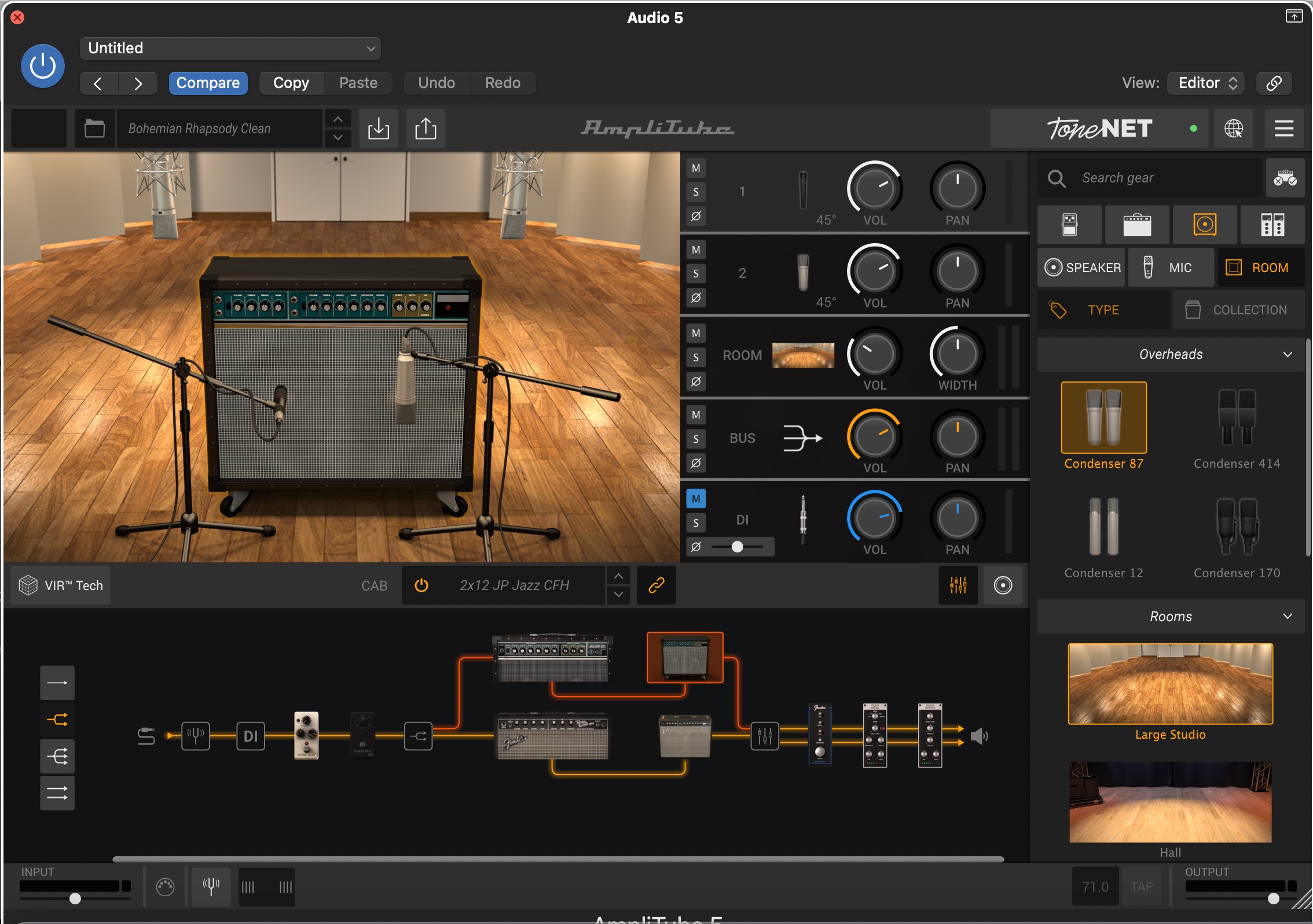Open the View Editor dropdown
Screen dimensions: 1313x924
[x=1206, y=83]
